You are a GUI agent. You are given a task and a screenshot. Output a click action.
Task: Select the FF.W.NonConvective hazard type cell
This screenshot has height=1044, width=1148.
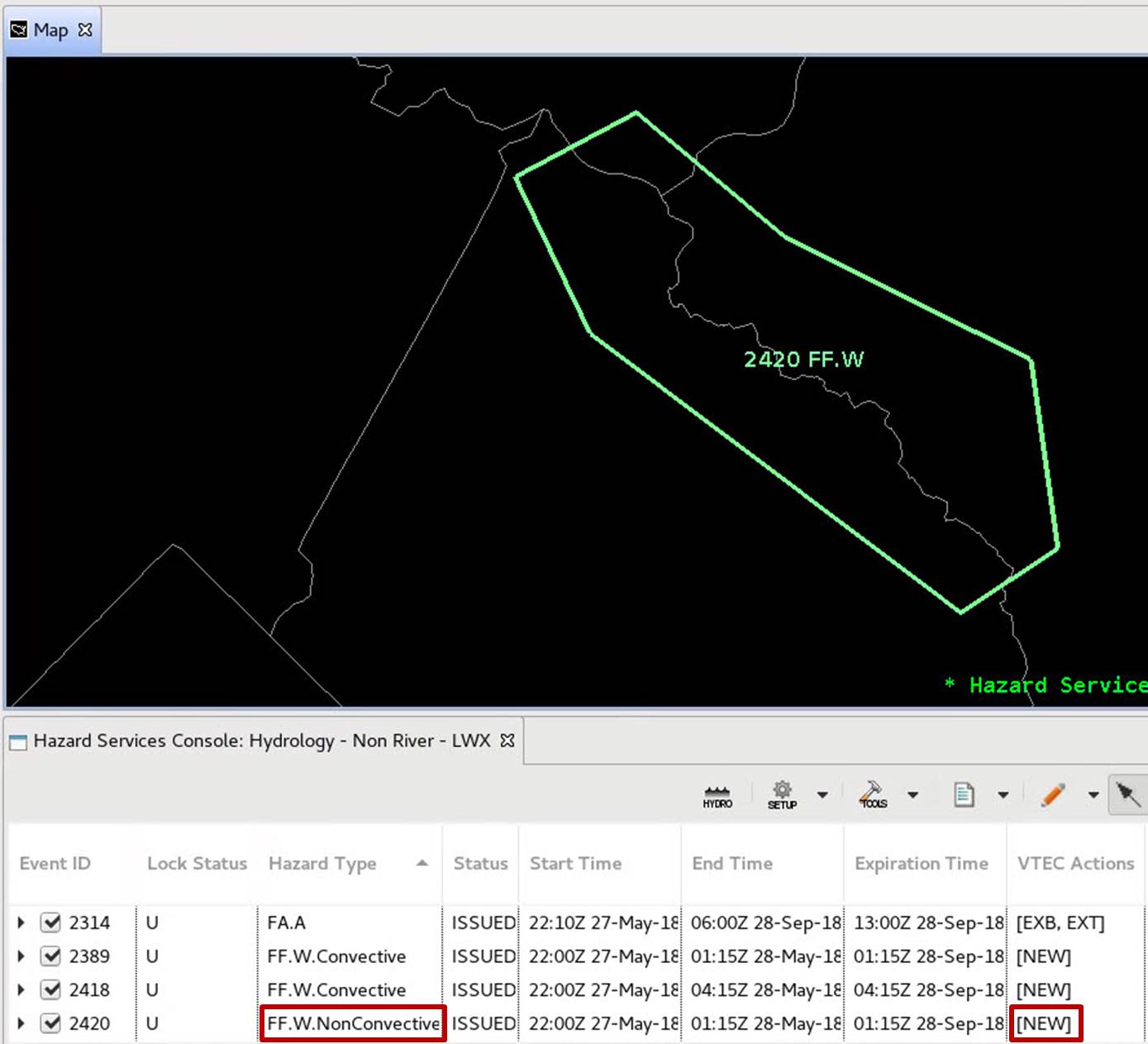[353, 1023]
